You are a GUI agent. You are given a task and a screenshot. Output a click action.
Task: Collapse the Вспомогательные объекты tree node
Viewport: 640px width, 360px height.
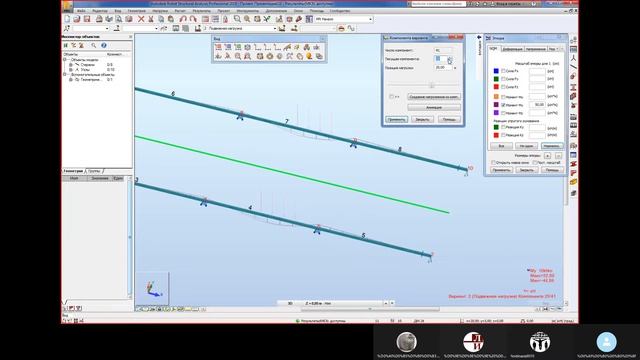64,75
